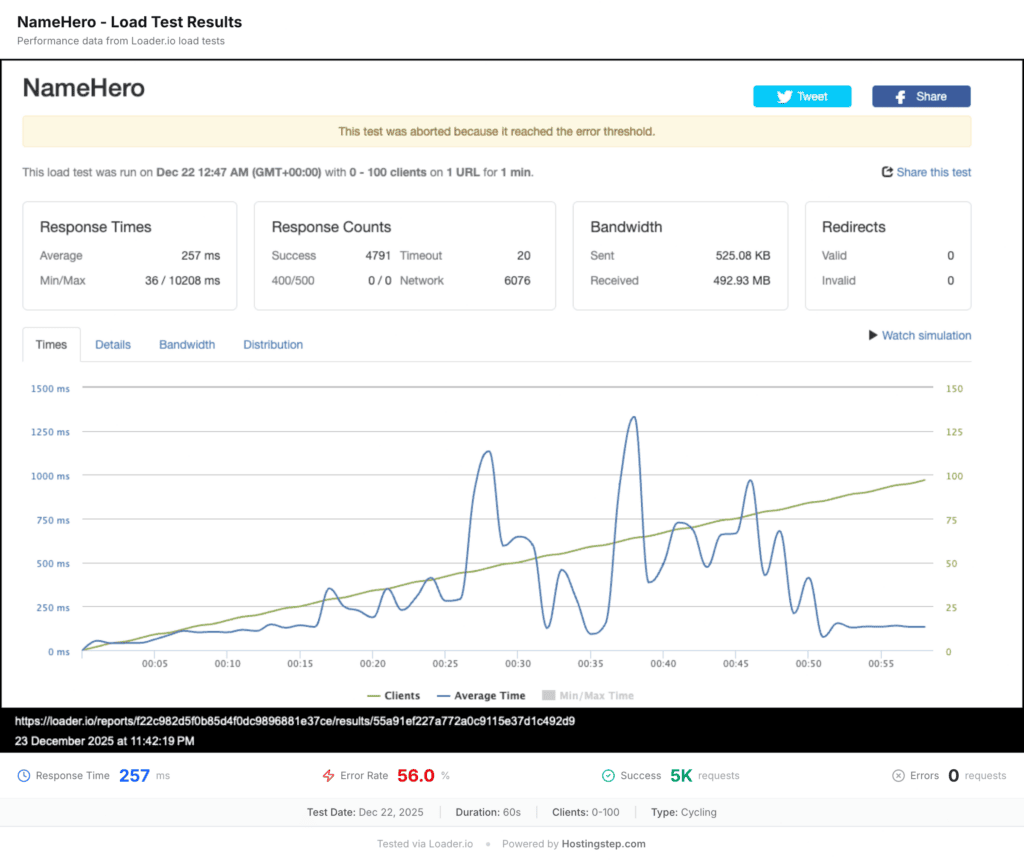Click the Twitter bird icon on Tweet button

tap(784, 97)
